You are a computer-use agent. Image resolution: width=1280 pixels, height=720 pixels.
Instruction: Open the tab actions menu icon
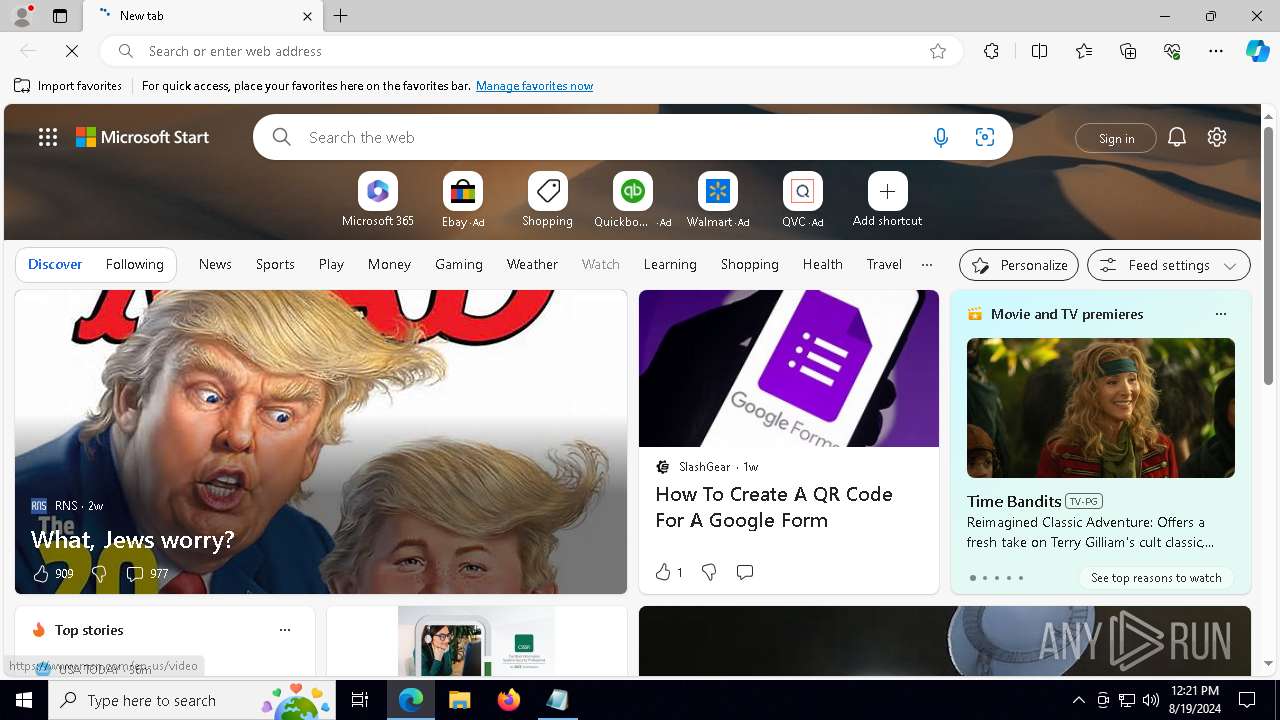(60, 16)
